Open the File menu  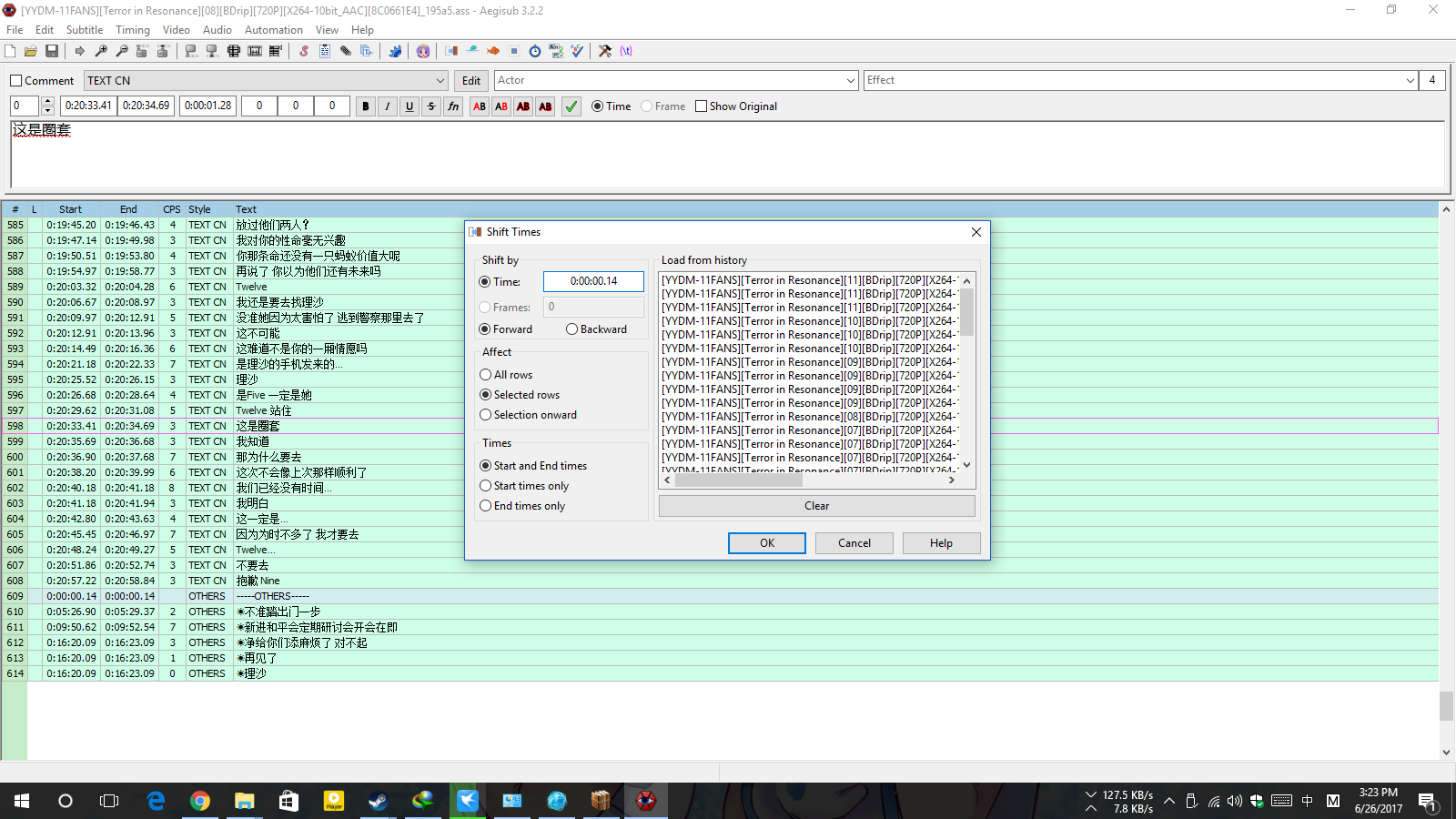click(x=15, y=30)
